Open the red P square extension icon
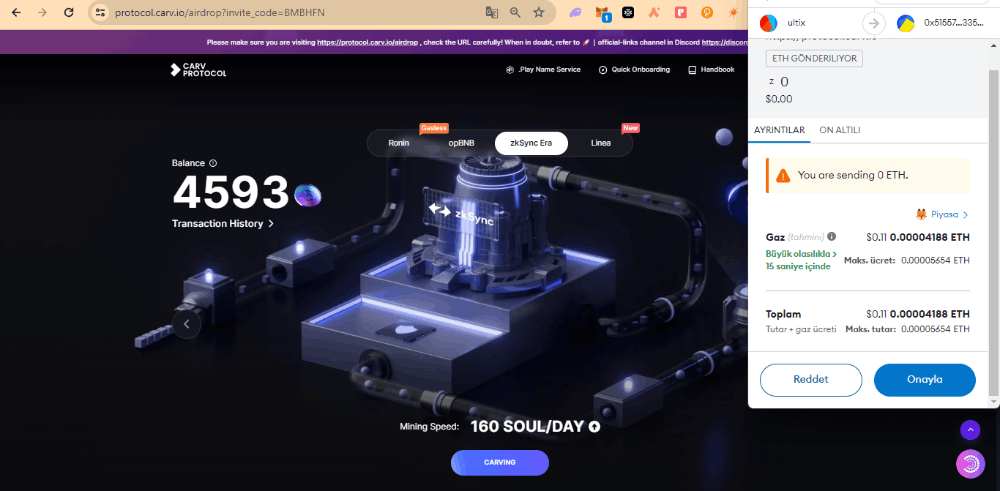The image size is (1000, 491). (x=680, y=12)
